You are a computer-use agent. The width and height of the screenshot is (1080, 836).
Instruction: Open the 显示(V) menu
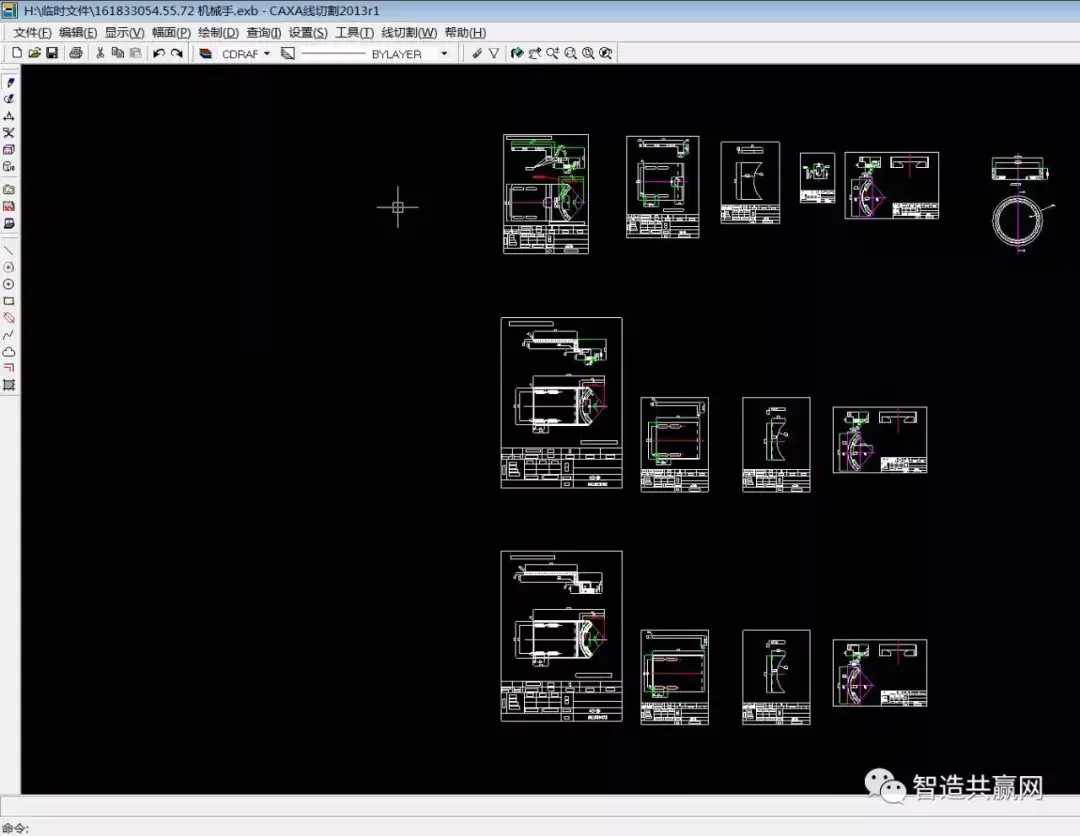point(124,32)
